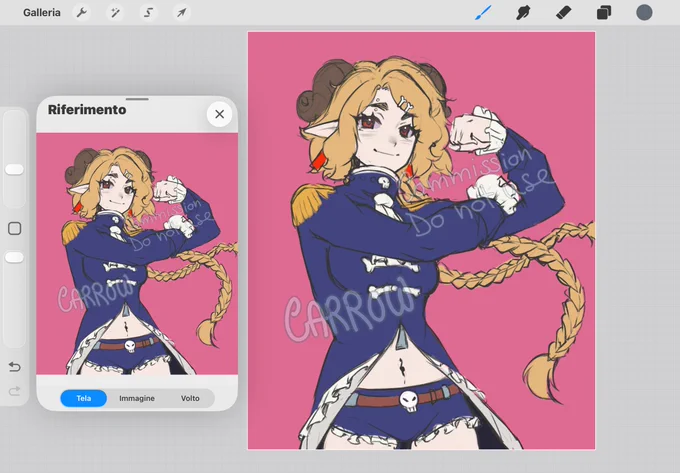Switch reference source to Tela
The width and height of the screenshot is (680, 473).
point(84,398)
